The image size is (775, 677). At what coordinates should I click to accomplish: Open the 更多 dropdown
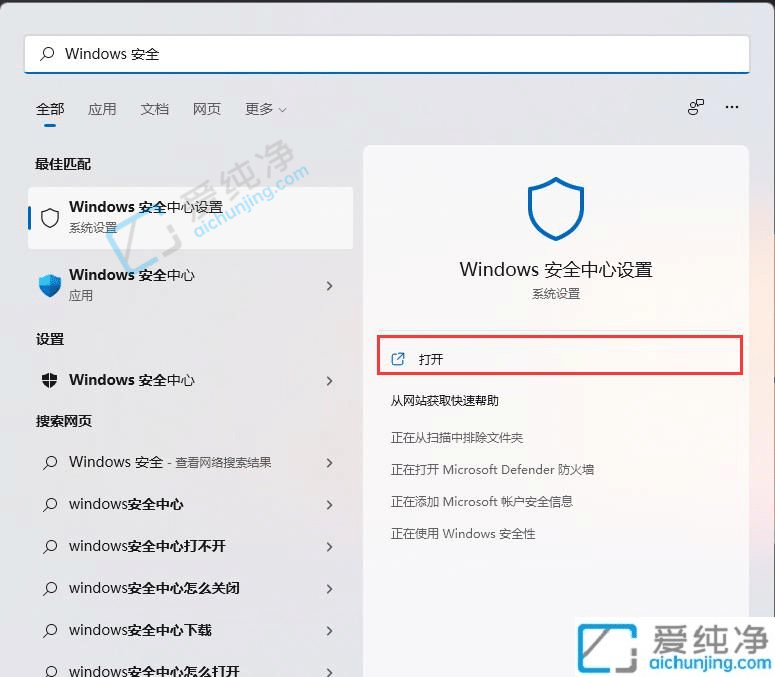click(x=265, y=109)
